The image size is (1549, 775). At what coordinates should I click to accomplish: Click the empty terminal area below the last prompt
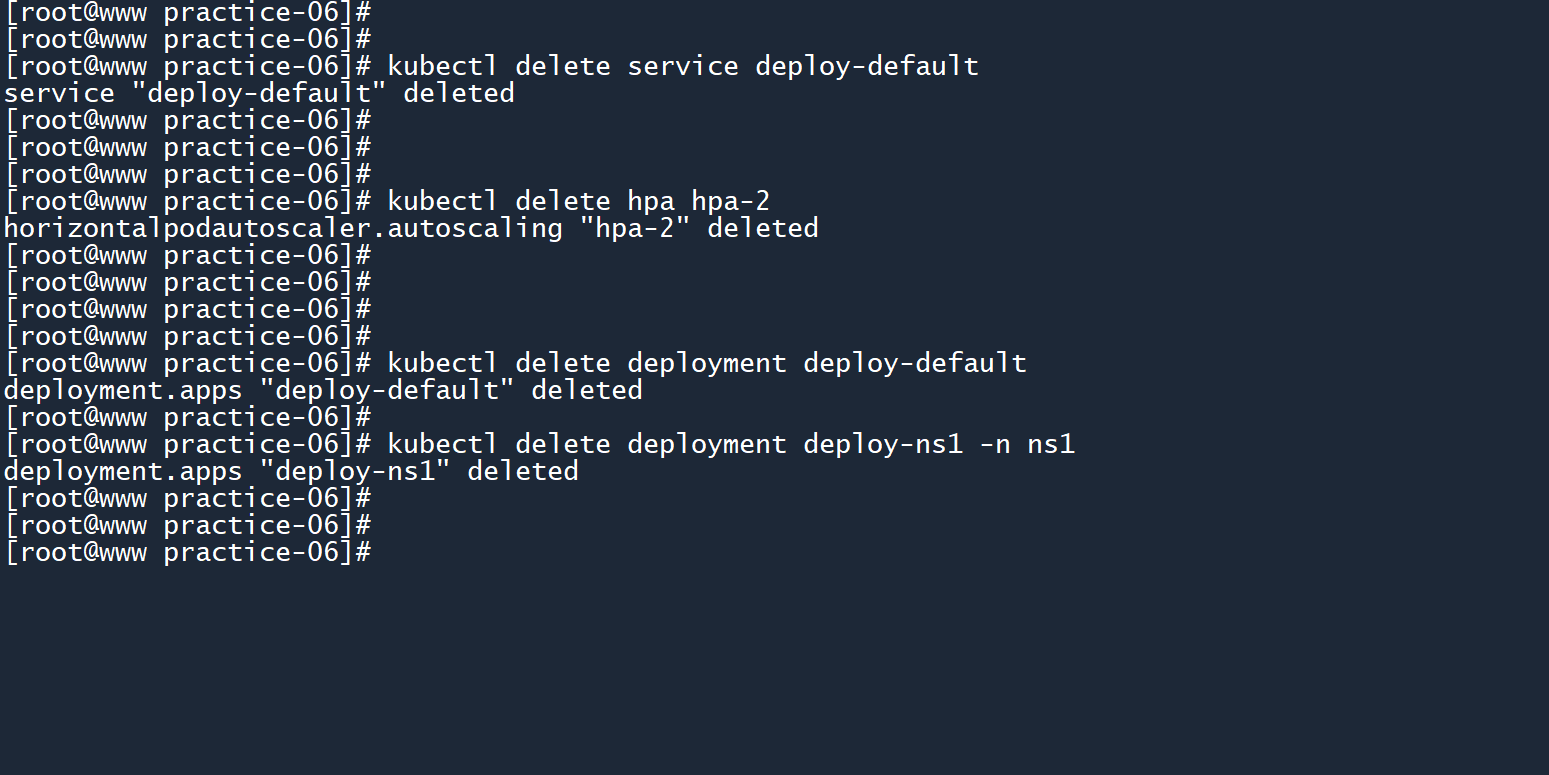tap(774, 670)
